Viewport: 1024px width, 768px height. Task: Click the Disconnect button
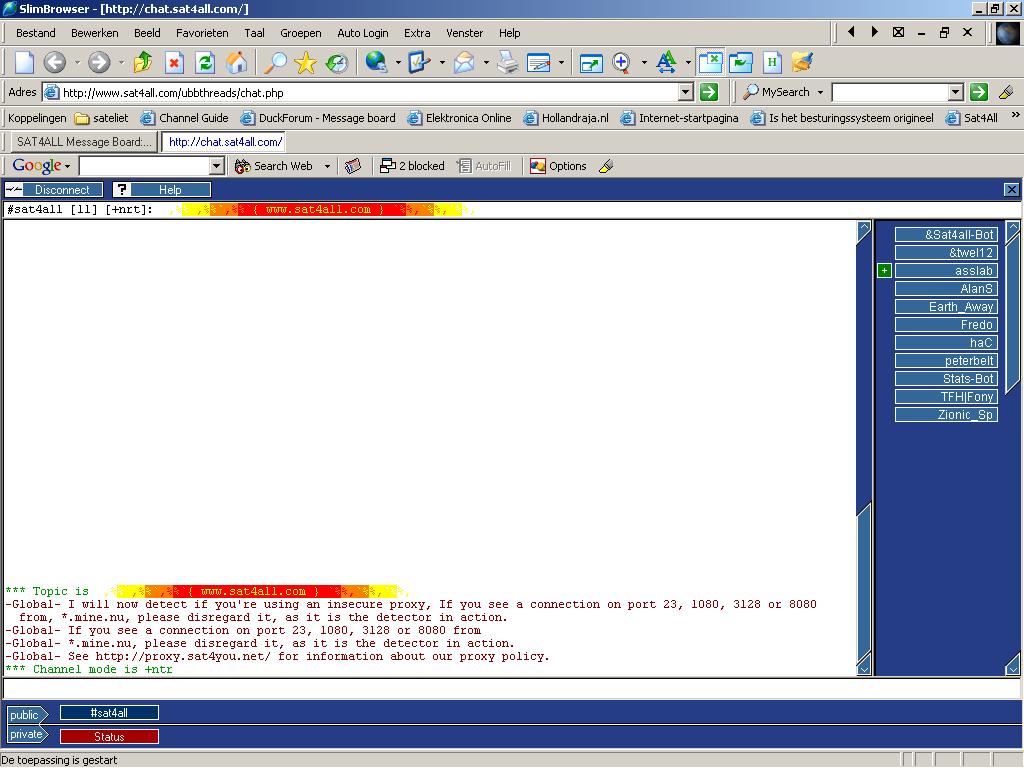pyautogui.click(x=54, y=189)
